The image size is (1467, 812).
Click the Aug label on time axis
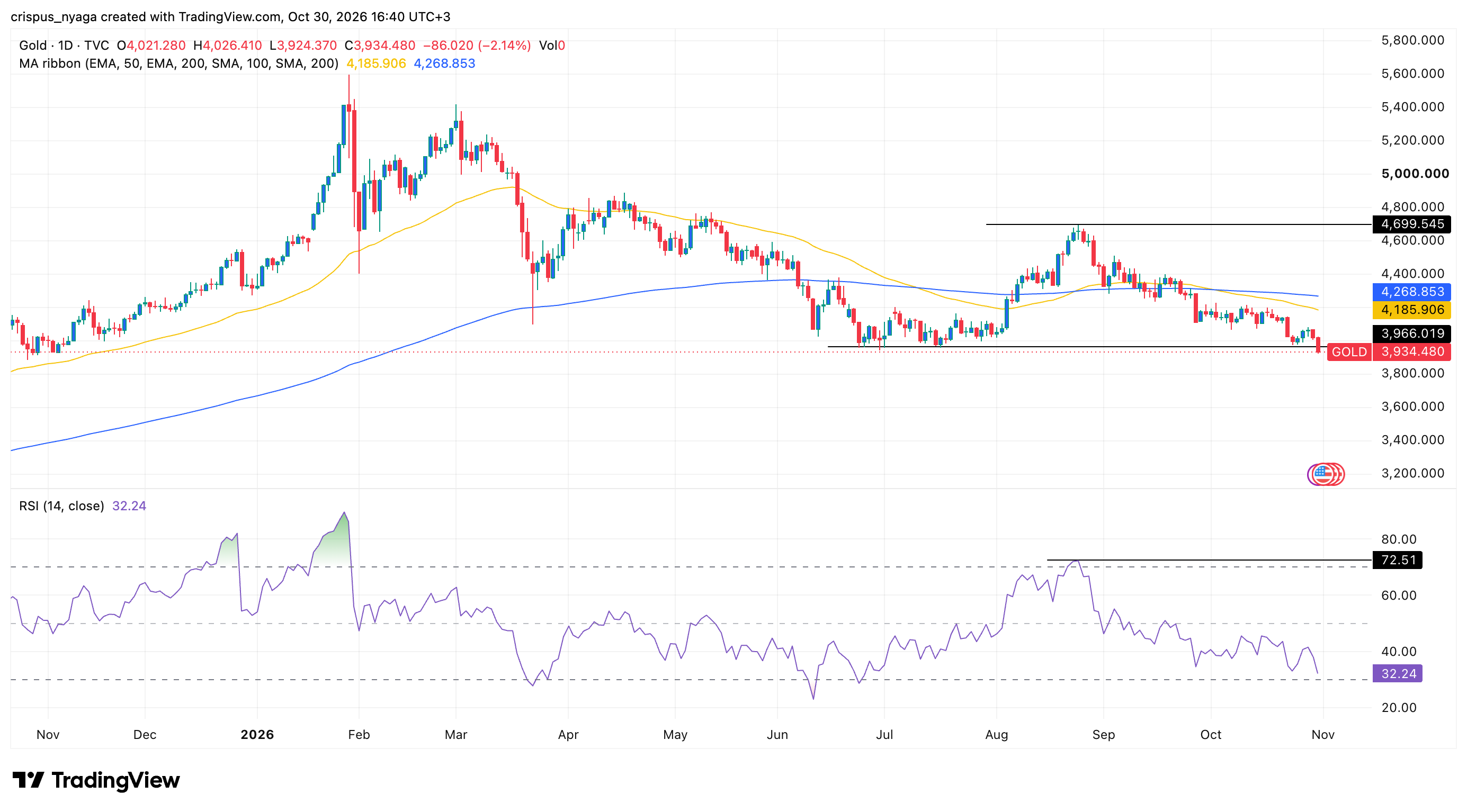997,735
